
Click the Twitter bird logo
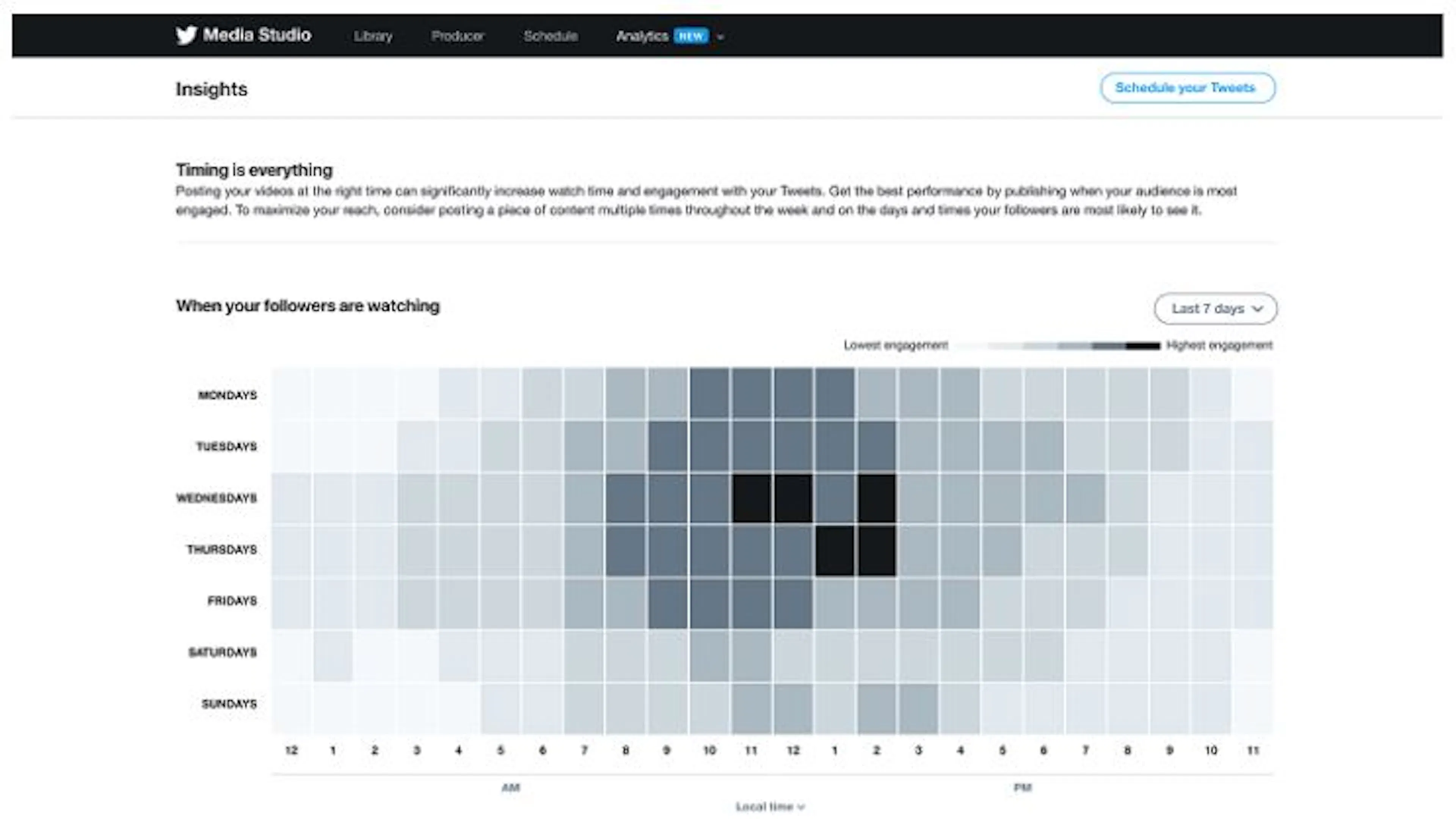186,36
